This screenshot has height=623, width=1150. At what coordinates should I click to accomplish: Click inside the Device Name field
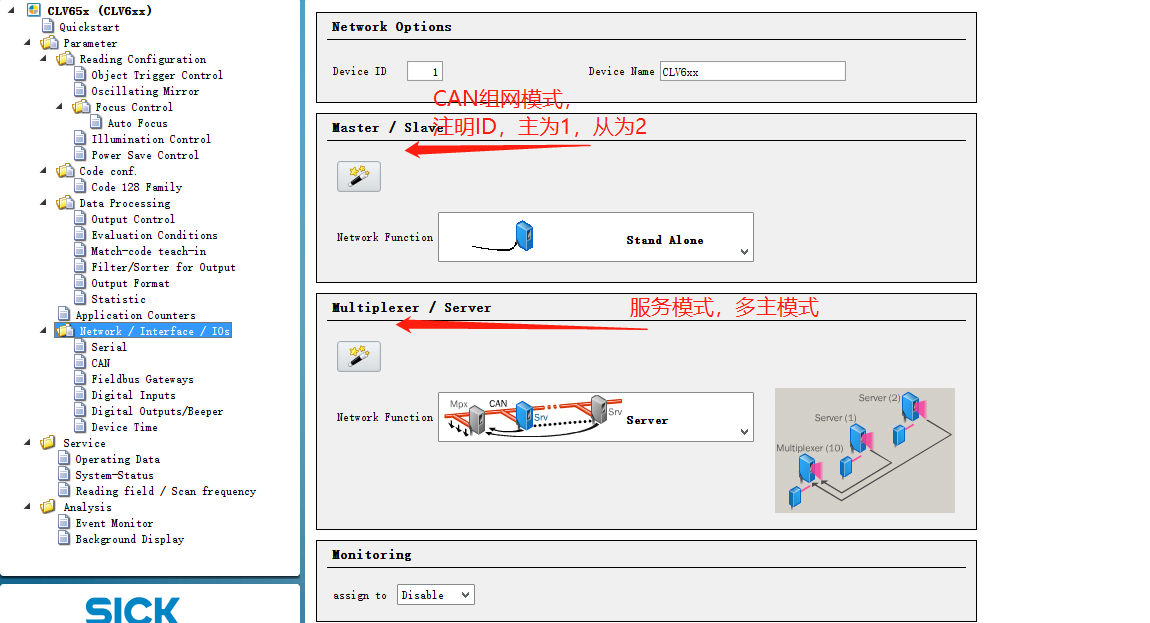coord(753,70)
